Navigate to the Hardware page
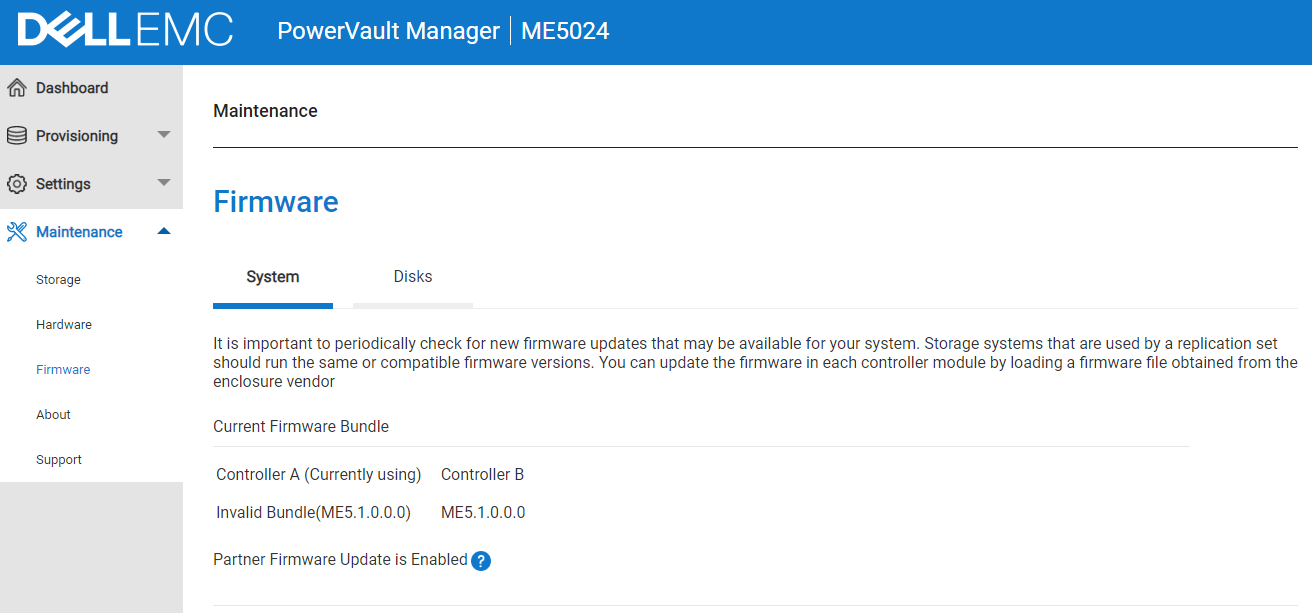This screenshot has height=613, width=1312. tap(63, 324)
